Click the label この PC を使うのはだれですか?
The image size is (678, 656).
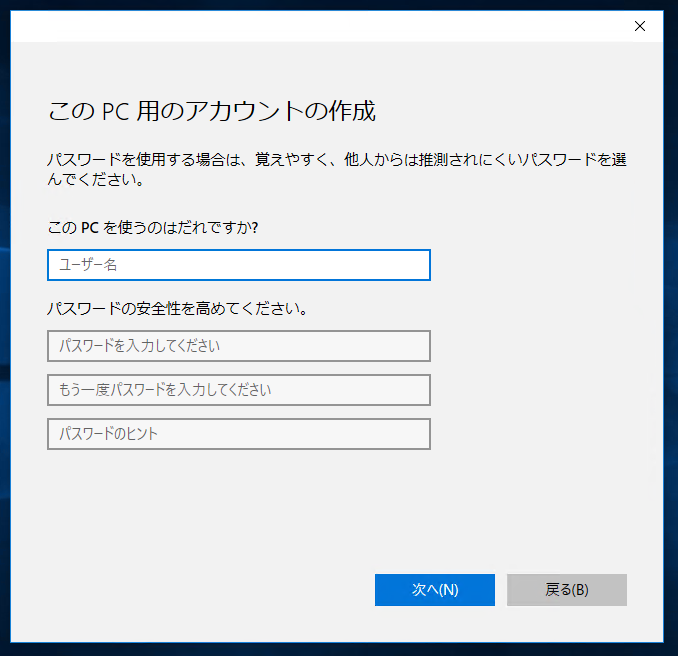pos(152,227)
